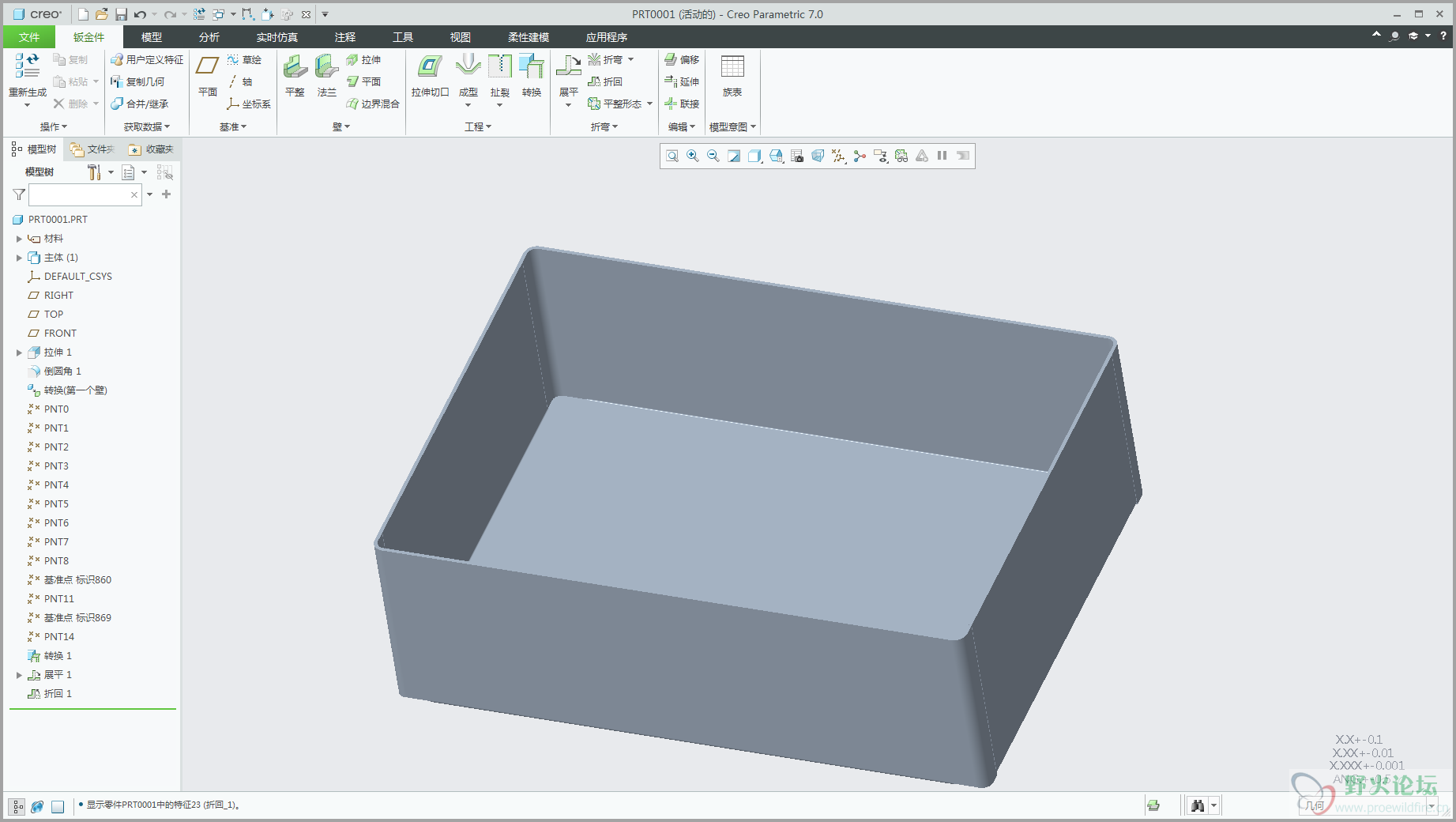1456x822 pixels.
Task: Toggle annotation display icon
Action: pos(881,156)
